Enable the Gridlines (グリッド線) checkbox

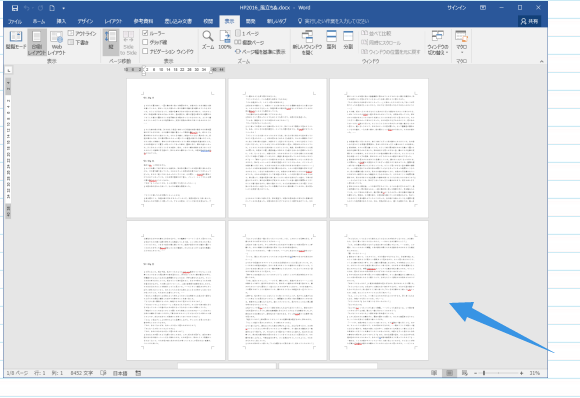coord(145,42)
